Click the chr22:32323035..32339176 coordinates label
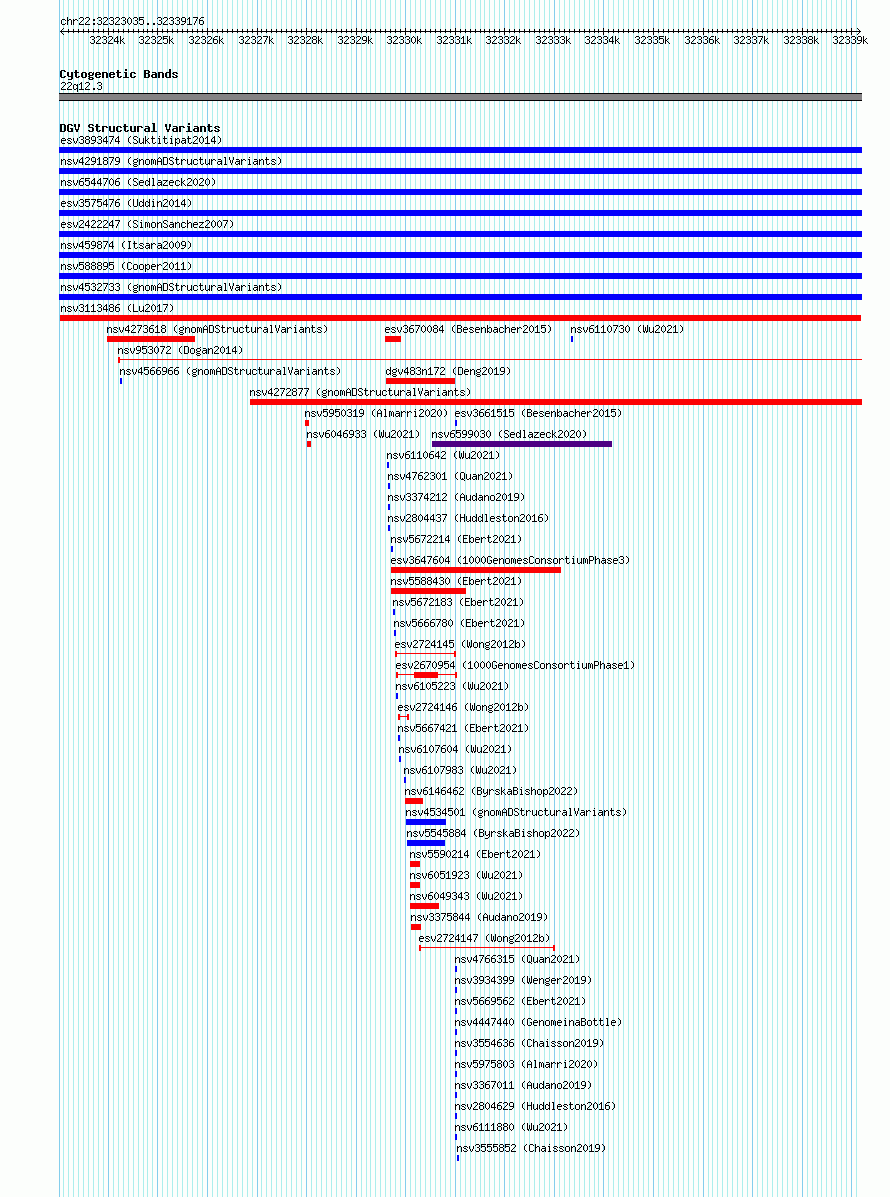 point(132,21)
